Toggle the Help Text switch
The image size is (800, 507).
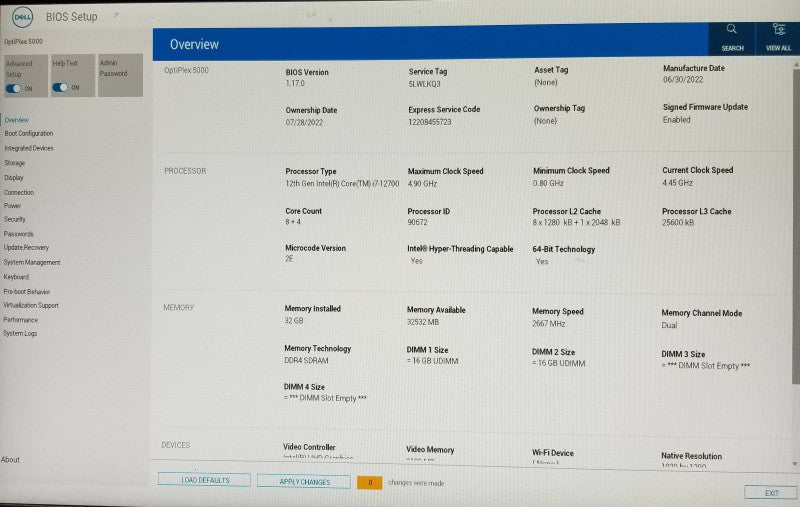pos(60,87)
